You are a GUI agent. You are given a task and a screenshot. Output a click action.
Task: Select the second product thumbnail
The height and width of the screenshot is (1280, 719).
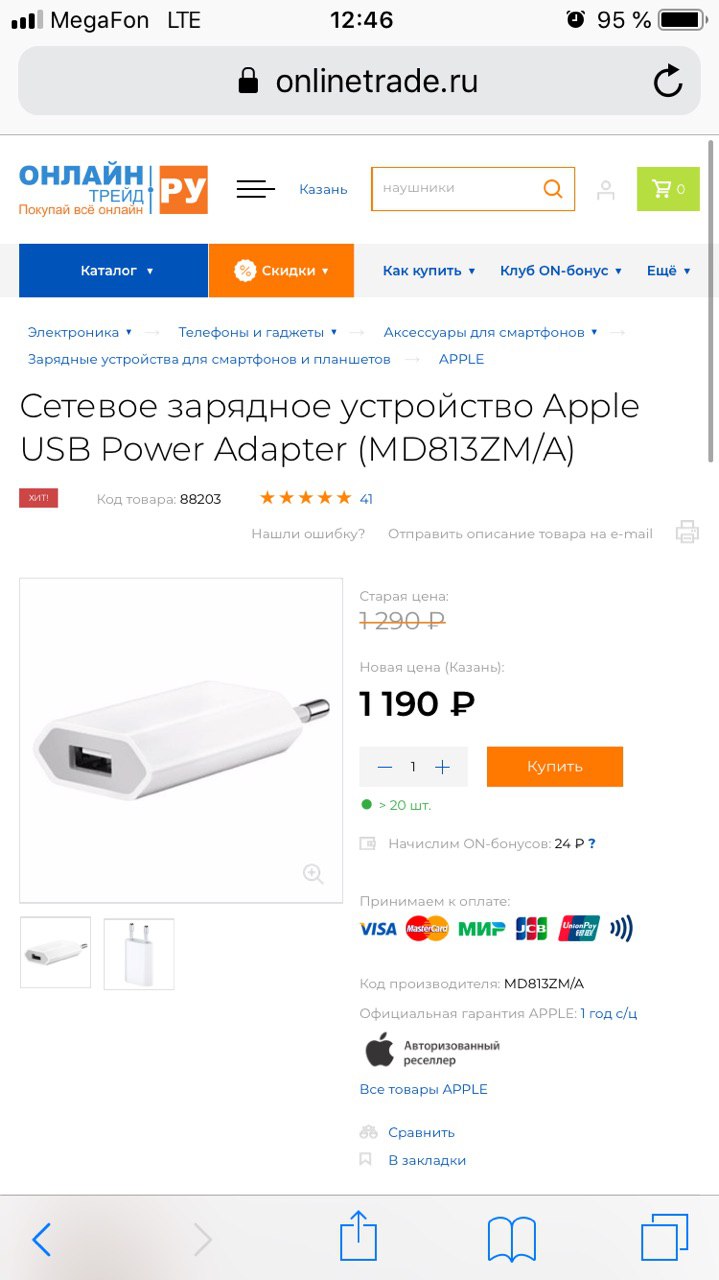pyautogui.click(x=139, y=954)
